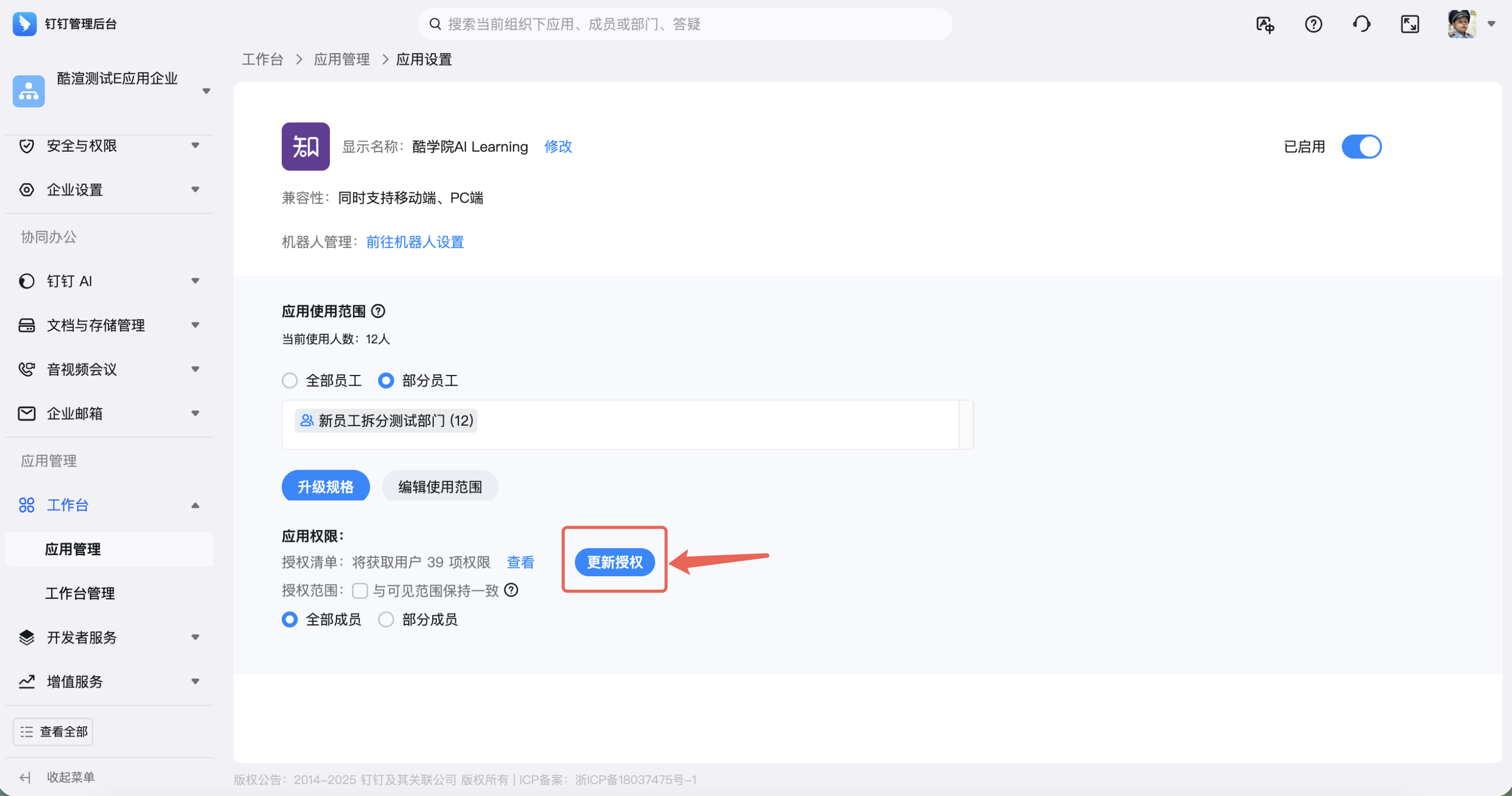Open 工作台管理 in sidebar
The image size is (1512, 796).
(80, 594)
